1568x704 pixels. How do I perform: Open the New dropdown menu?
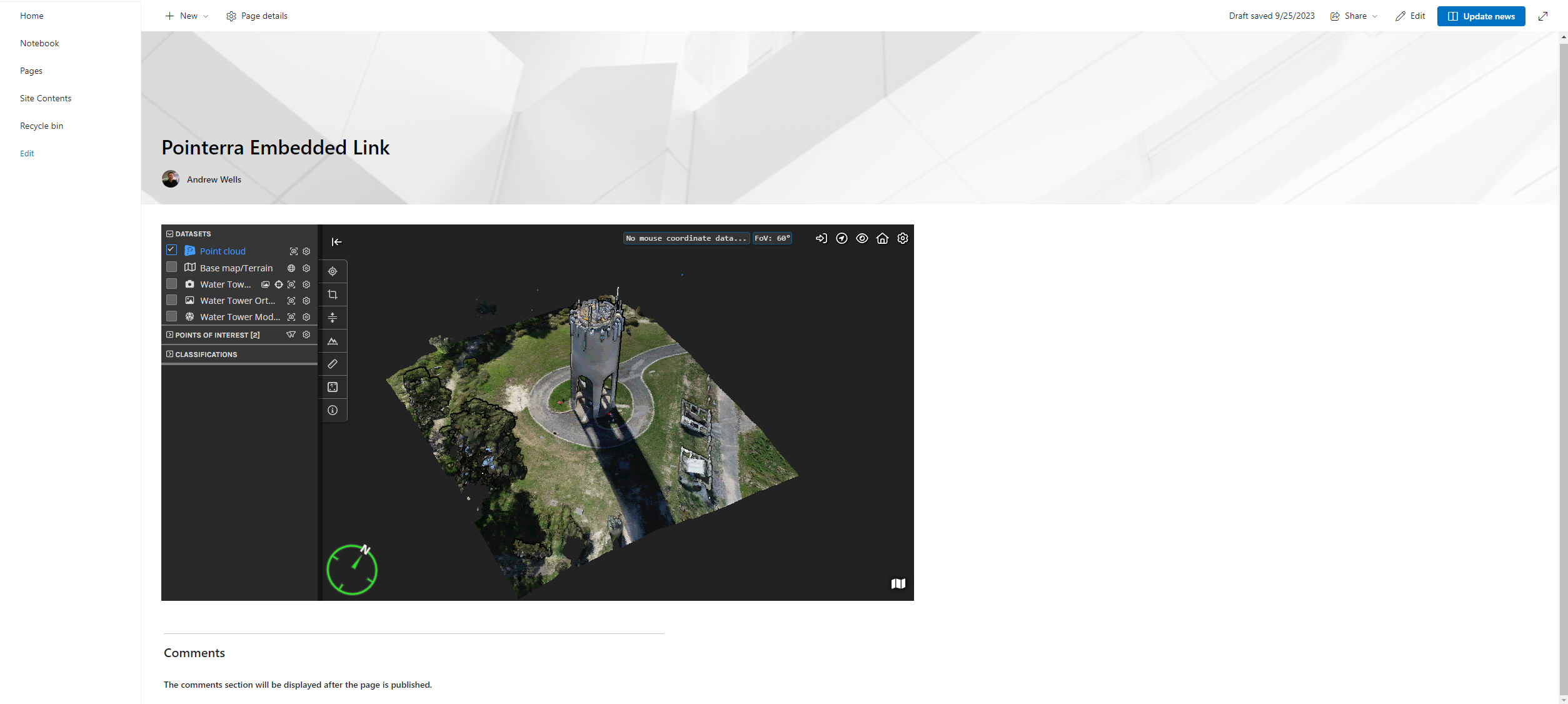pos(186,16)
